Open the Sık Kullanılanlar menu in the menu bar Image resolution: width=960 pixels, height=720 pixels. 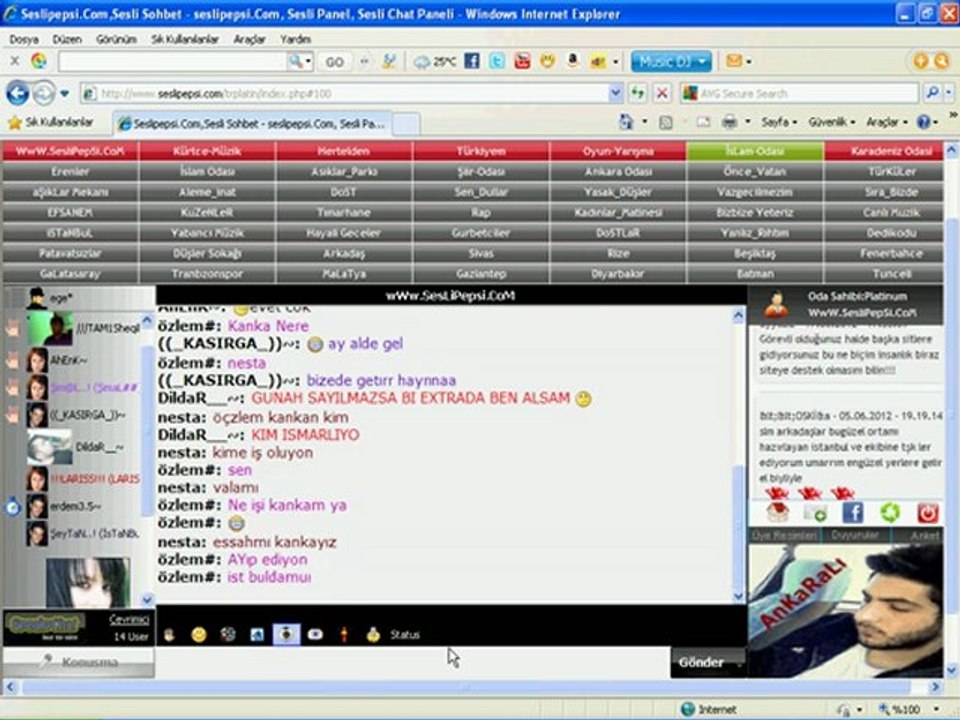[185, 39]
